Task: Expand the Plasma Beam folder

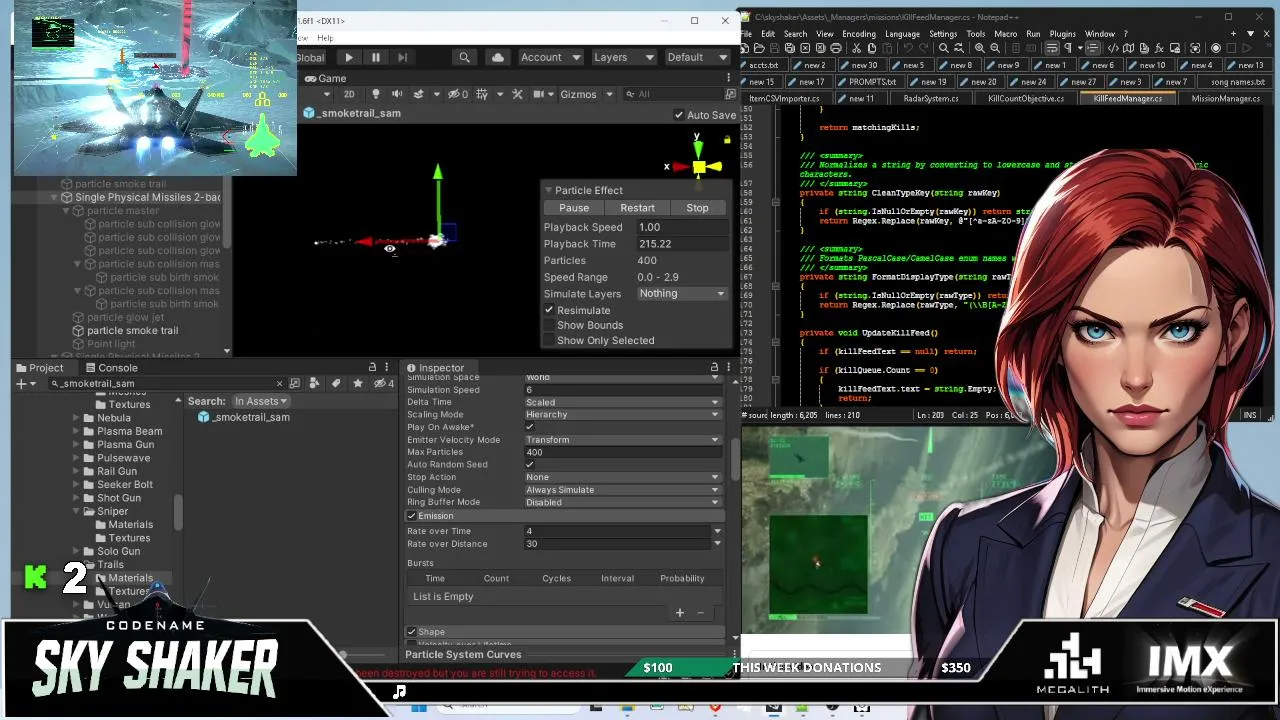Action: coord(76,431)
